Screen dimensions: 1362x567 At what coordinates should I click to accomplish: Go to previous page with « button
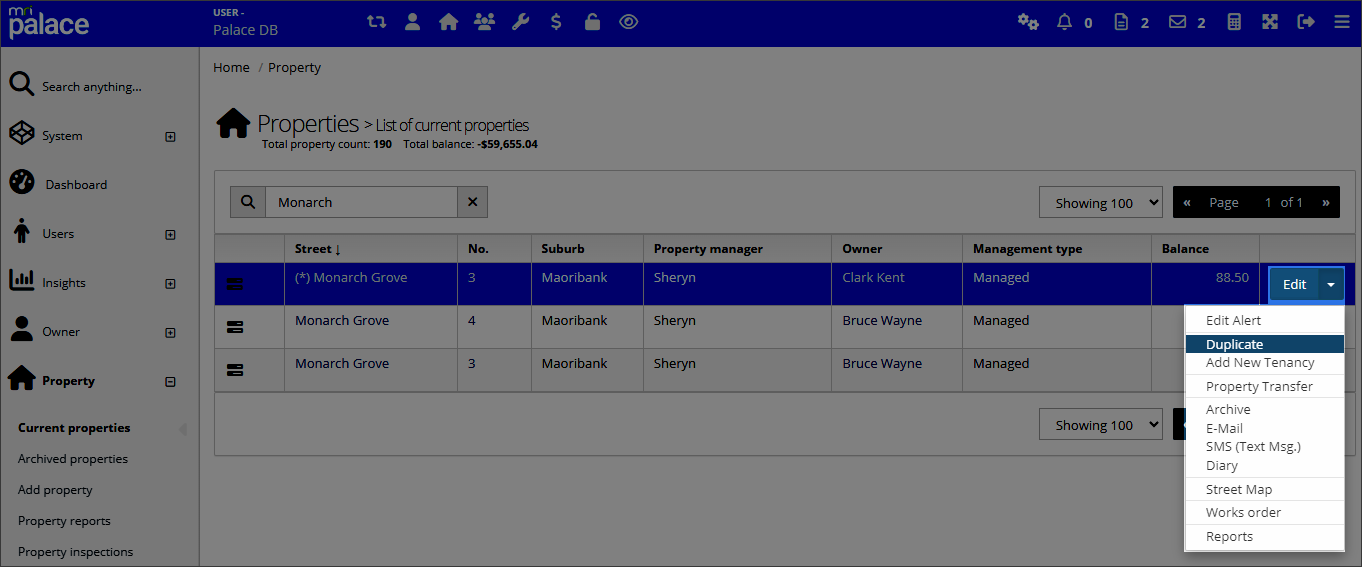click(x=1186, y=202)
